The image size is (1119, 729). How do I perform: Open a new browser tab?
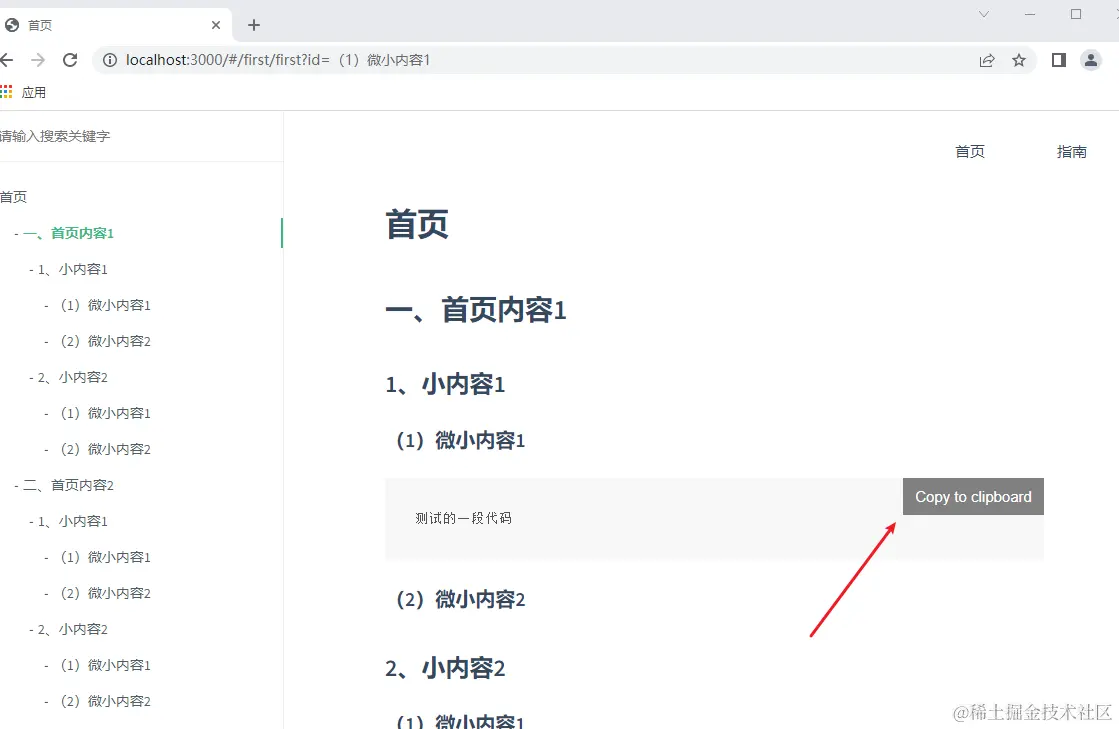click(253, 25)
